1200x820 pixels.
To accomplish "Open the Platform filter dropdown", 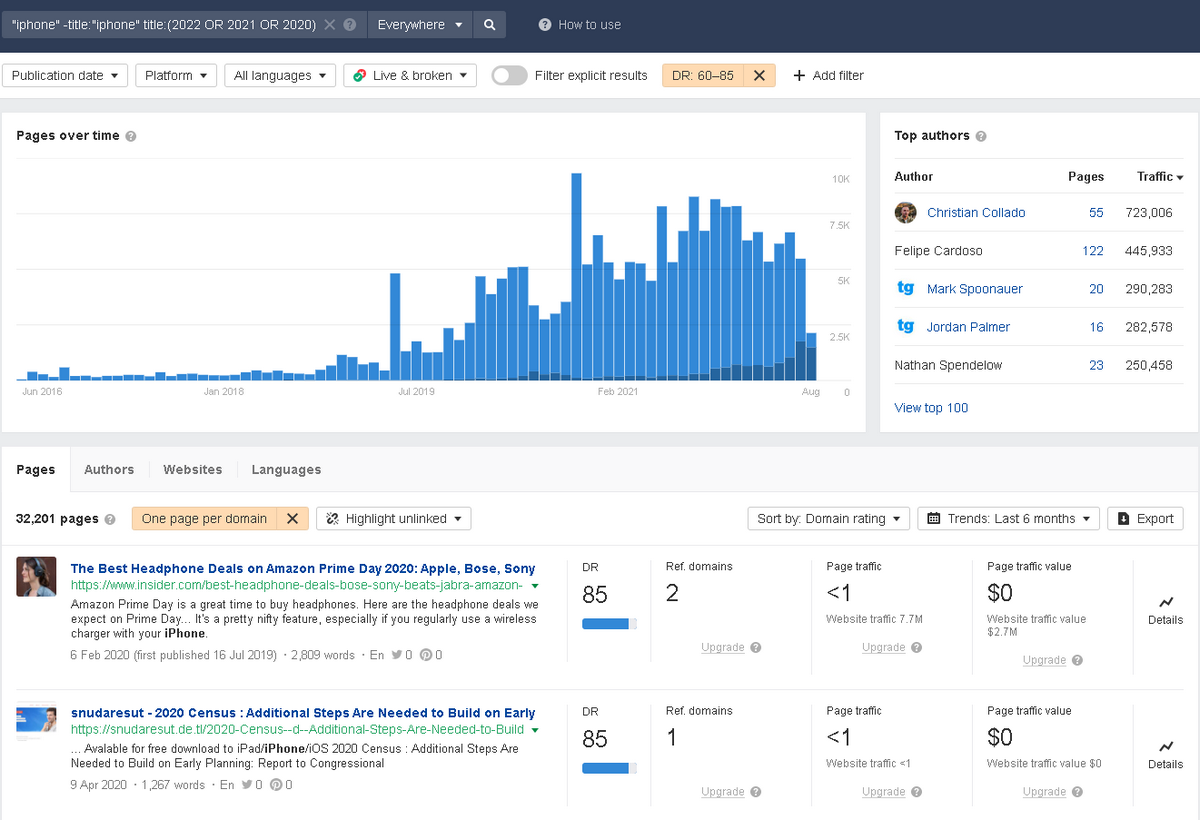I will 176,75.
